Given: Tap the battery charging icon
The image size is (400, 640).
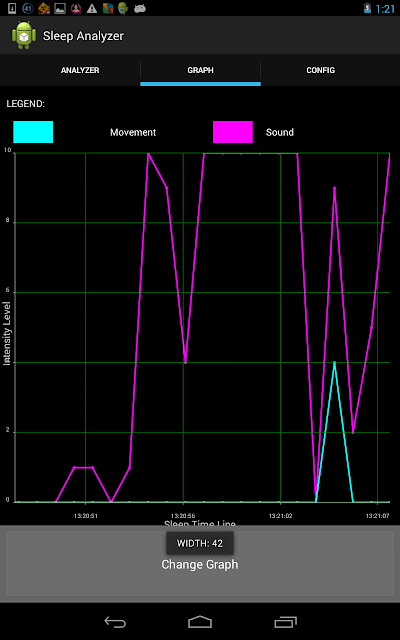Looking at the screenshot, I should coord(367,8).
